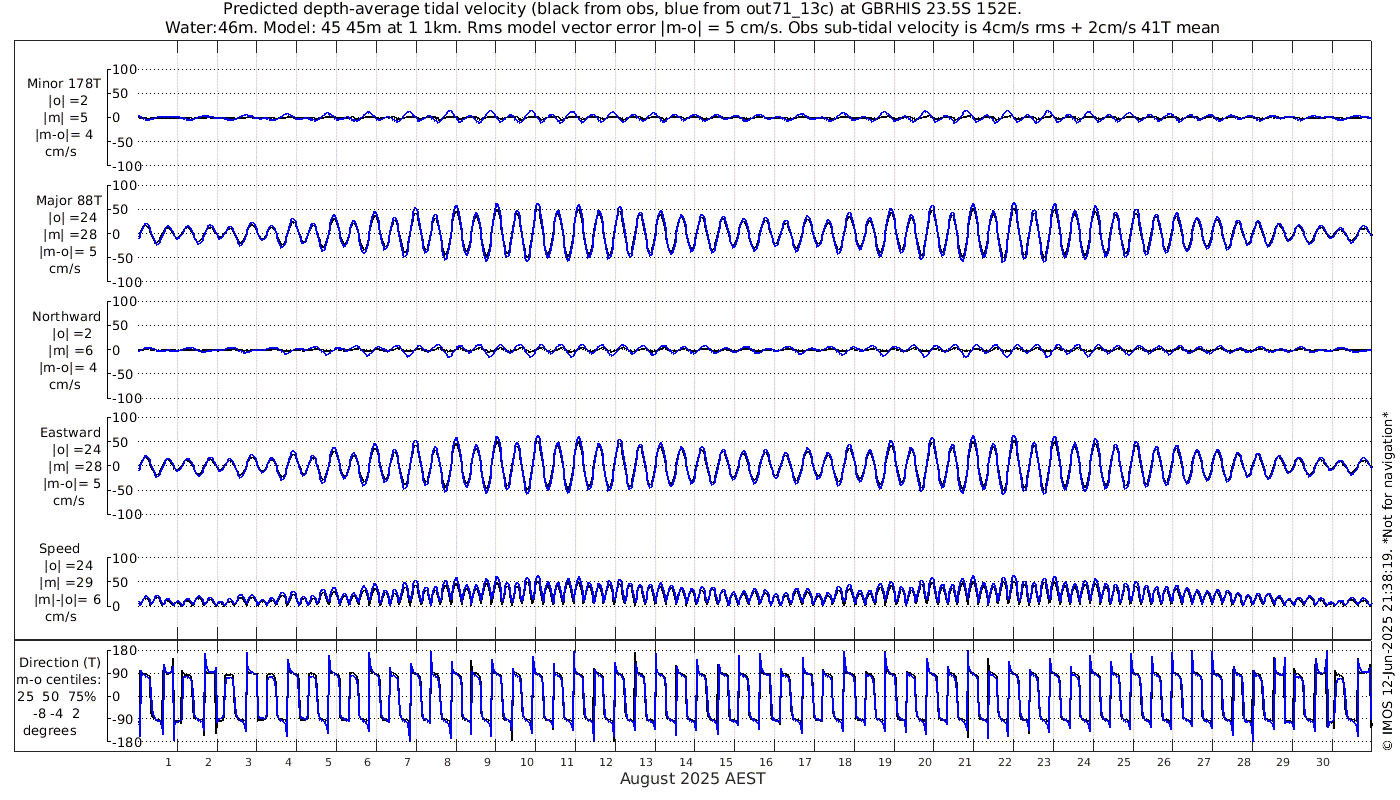Click the 'Direction (T)' panel label
Image resolution: width=1400 pixels, height=800 pixels.
60,662
